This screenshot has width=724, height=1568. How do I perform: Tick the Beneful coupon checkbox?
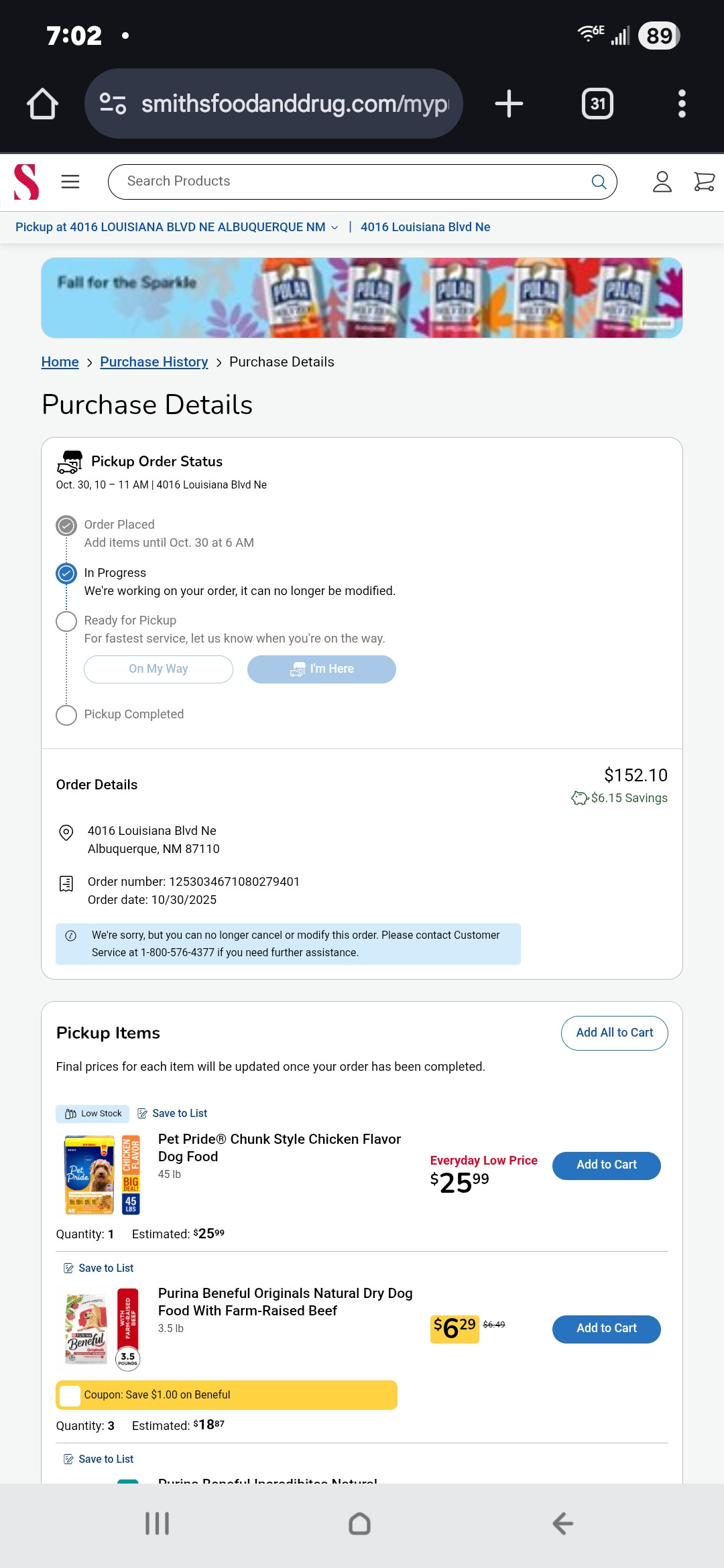70,1395
